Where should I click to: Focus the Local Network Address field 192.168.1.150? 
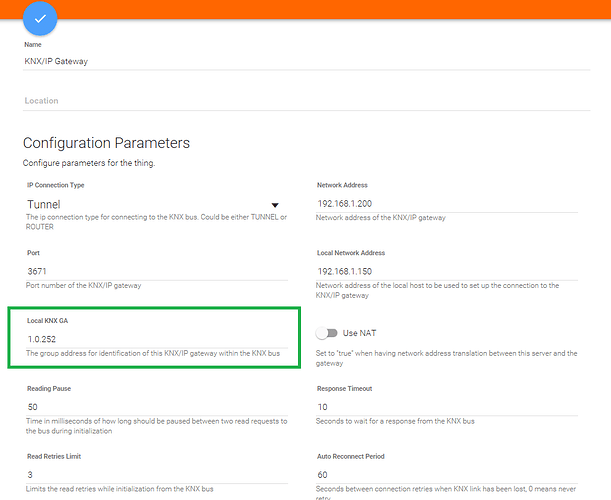(x=450, y=272)
